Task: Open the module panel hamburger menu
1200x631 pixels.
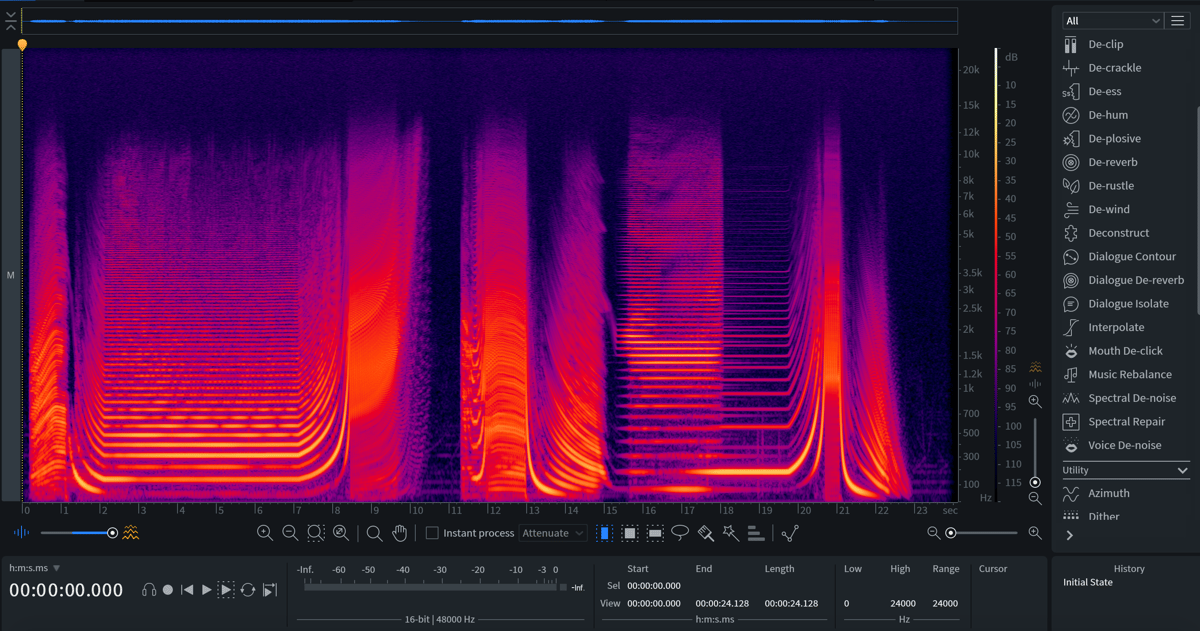Action: coord(1178,20)
